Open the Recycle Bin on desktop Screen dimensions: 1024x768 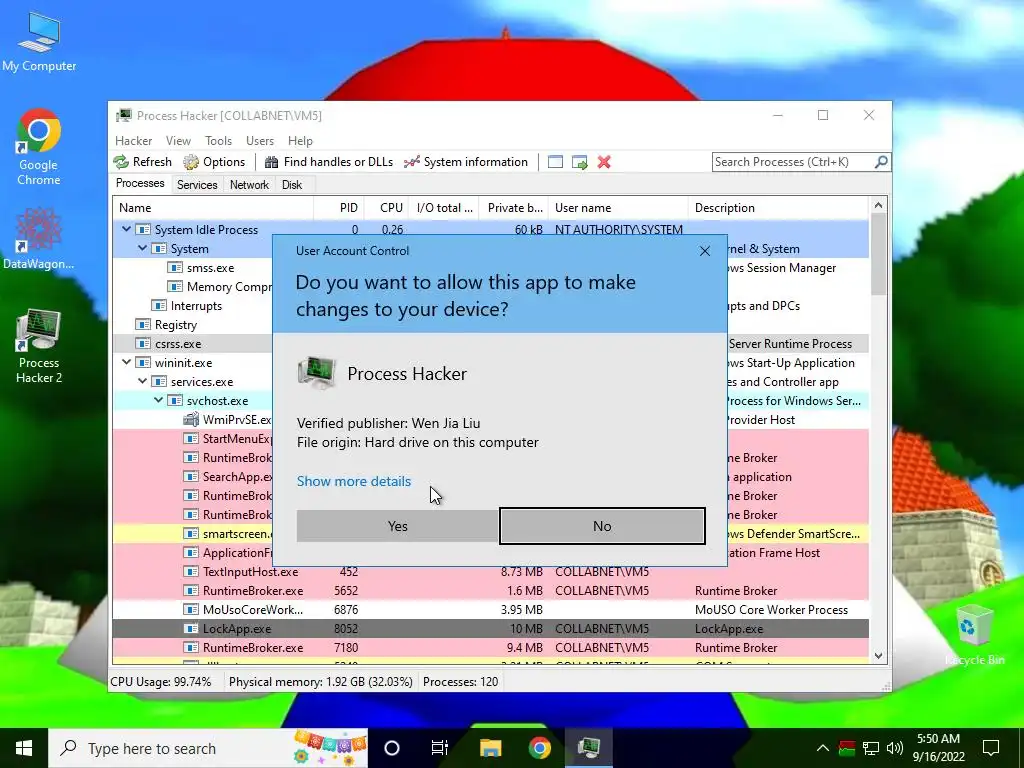click(975, 635)
